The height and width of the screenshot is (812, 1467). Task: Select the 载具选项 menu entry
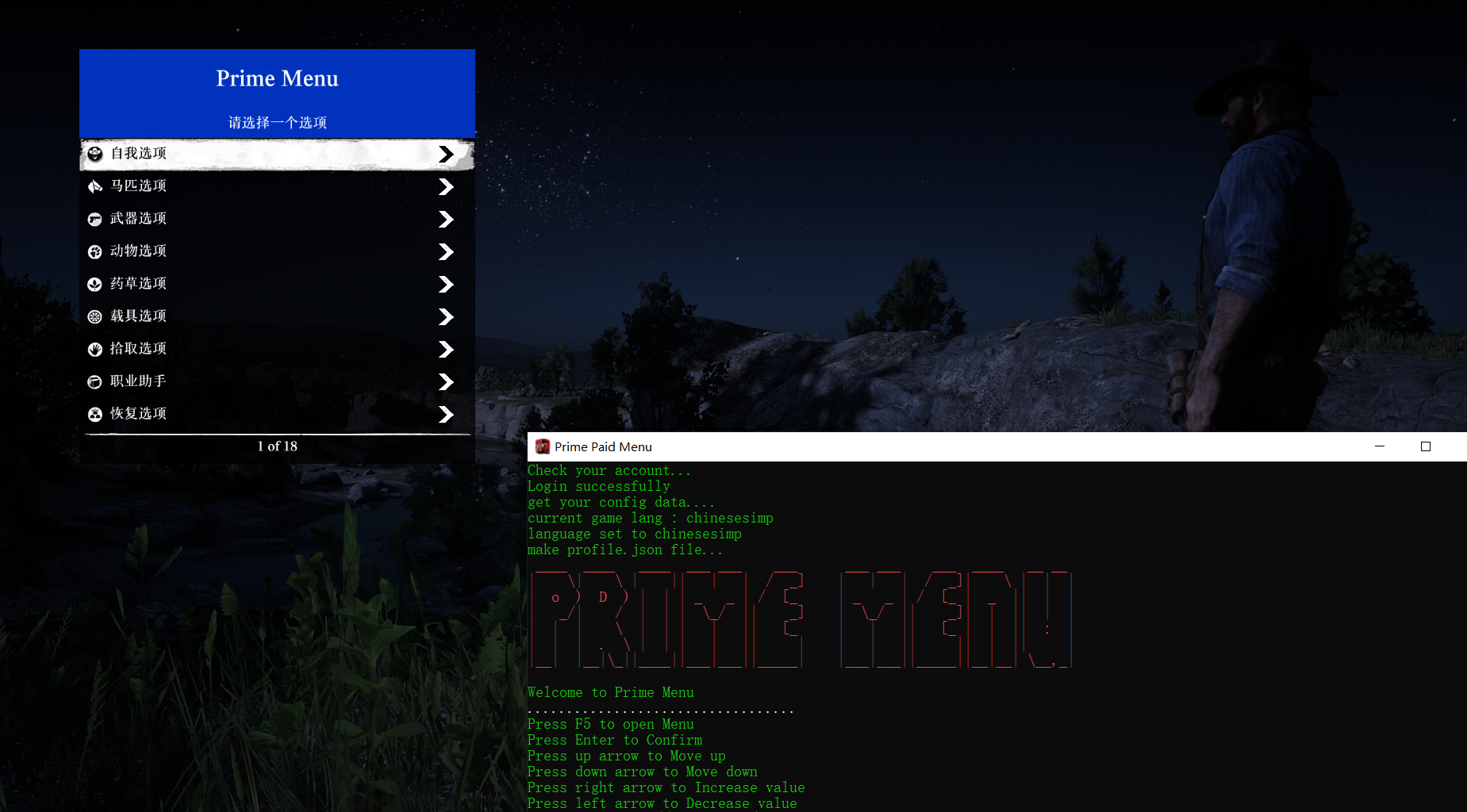277,316
